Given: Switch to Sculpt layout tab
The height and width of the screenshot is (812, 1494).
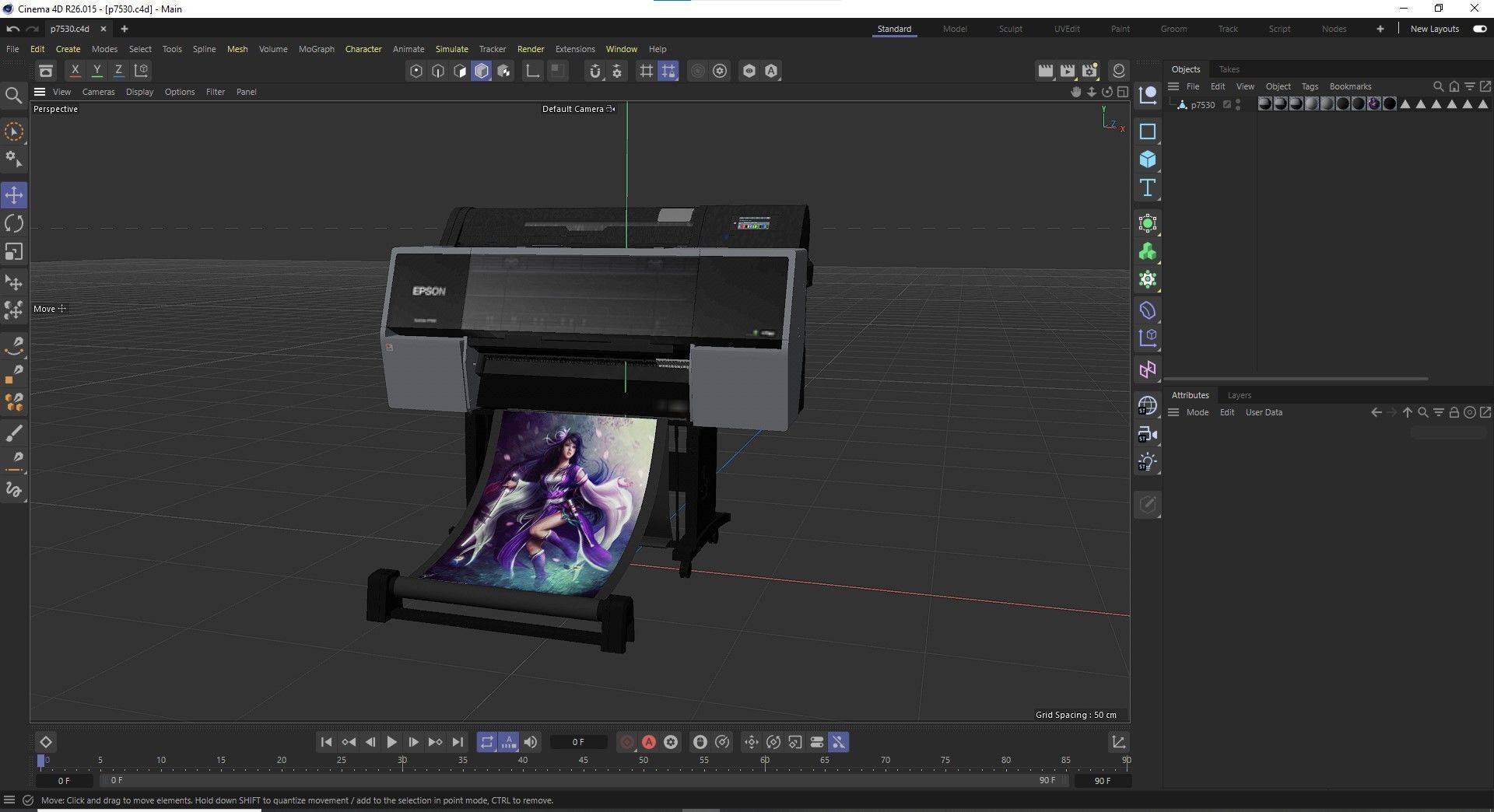Looking at the screenshot, I should click(x=1010, y=29).
